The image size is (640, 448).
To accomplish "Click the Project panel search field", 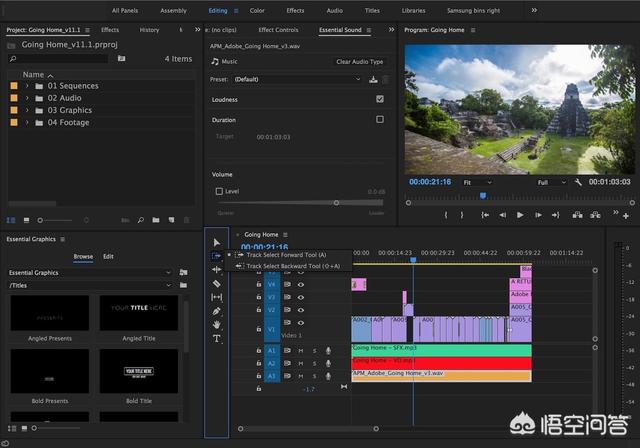I will click(x=58, y=59).
